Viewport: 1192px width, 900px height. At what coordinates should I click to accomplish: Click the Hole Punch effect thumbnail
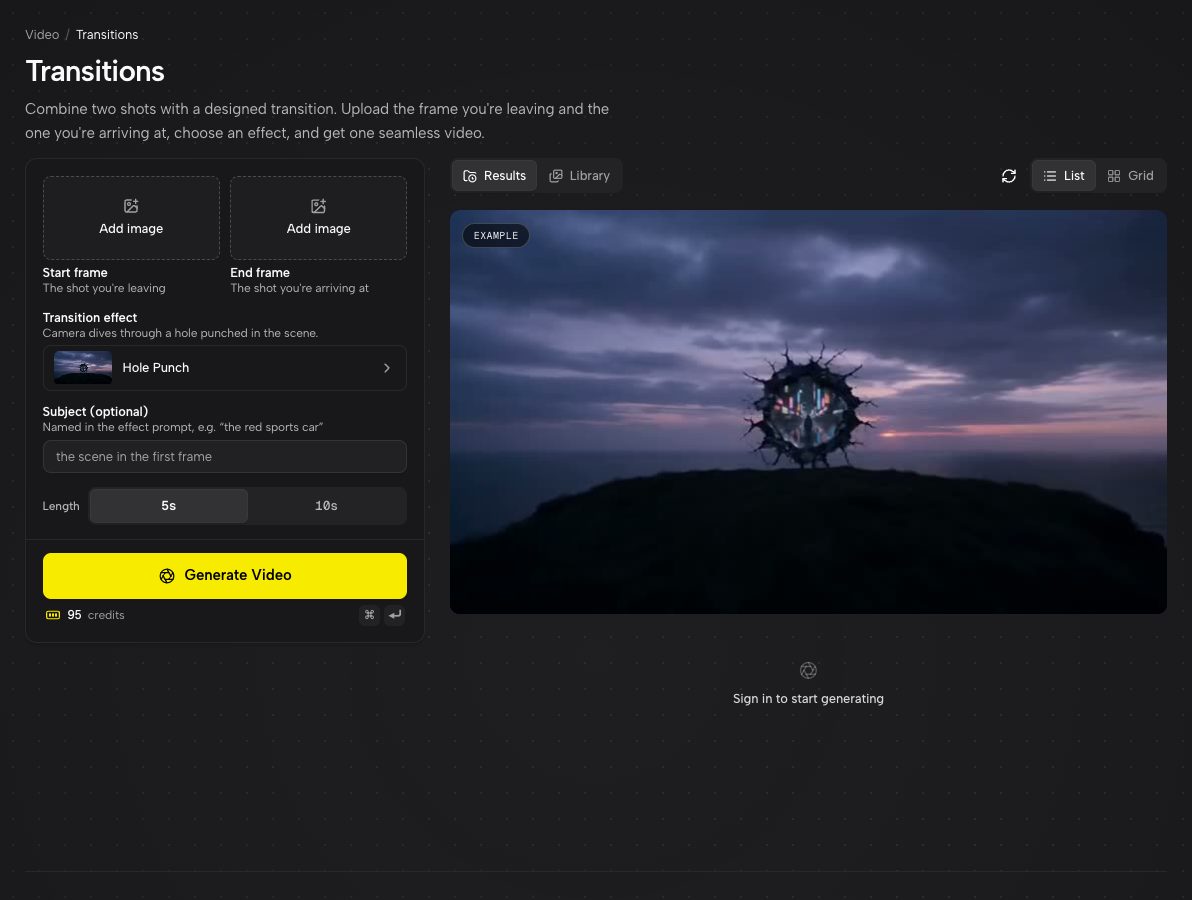tap(83, 368)
